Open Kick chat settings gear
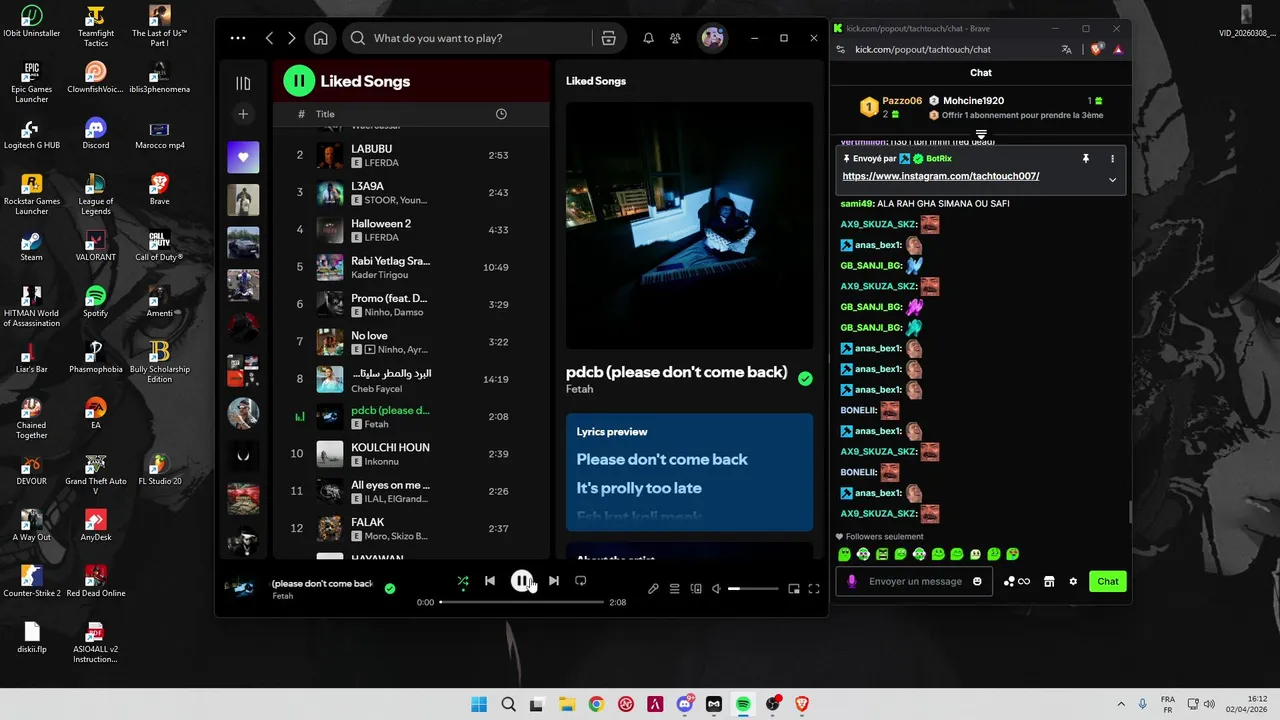 pyautogui.click(x=1073, y=581)
